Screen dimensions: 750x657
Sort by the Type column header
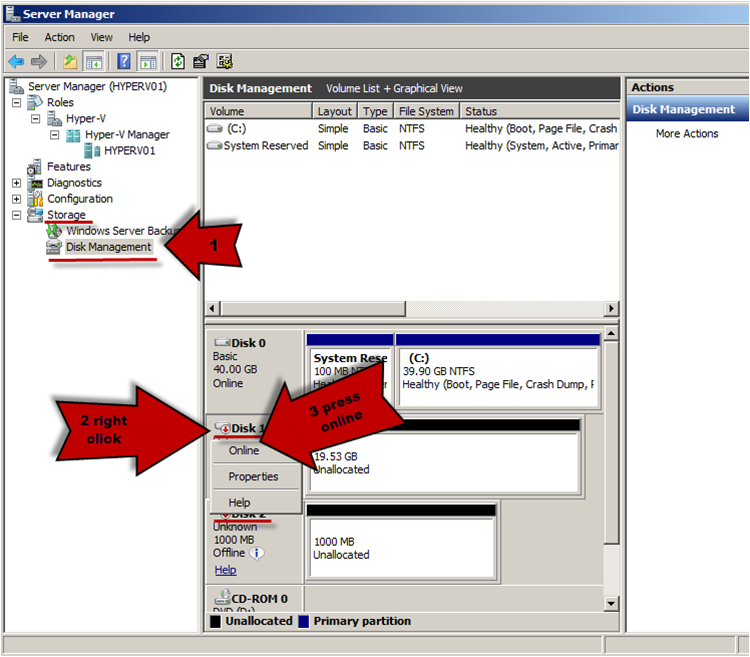point(375,111)
